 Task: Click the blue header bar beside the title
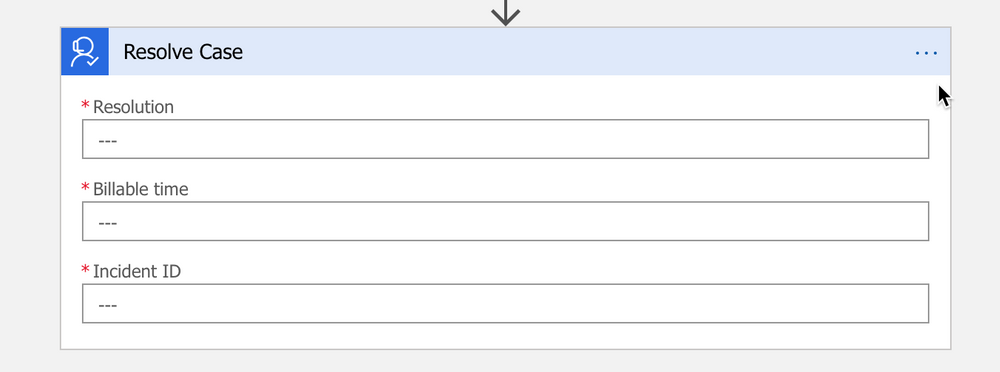574,52
